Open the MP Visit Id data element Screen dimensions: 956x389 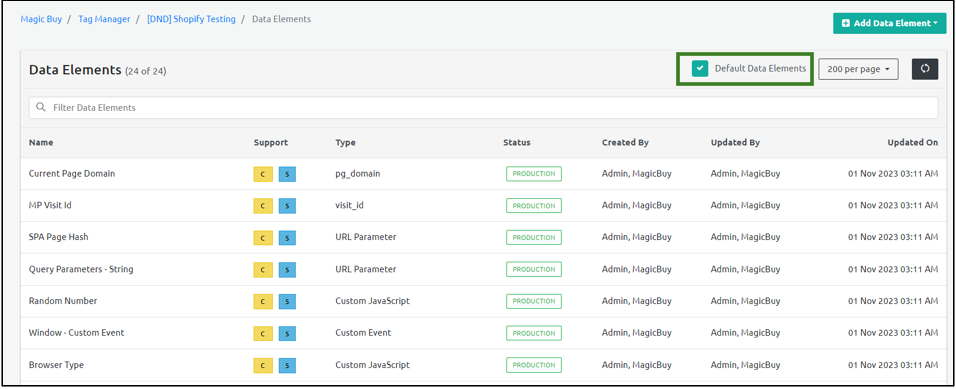coord(50,205)
